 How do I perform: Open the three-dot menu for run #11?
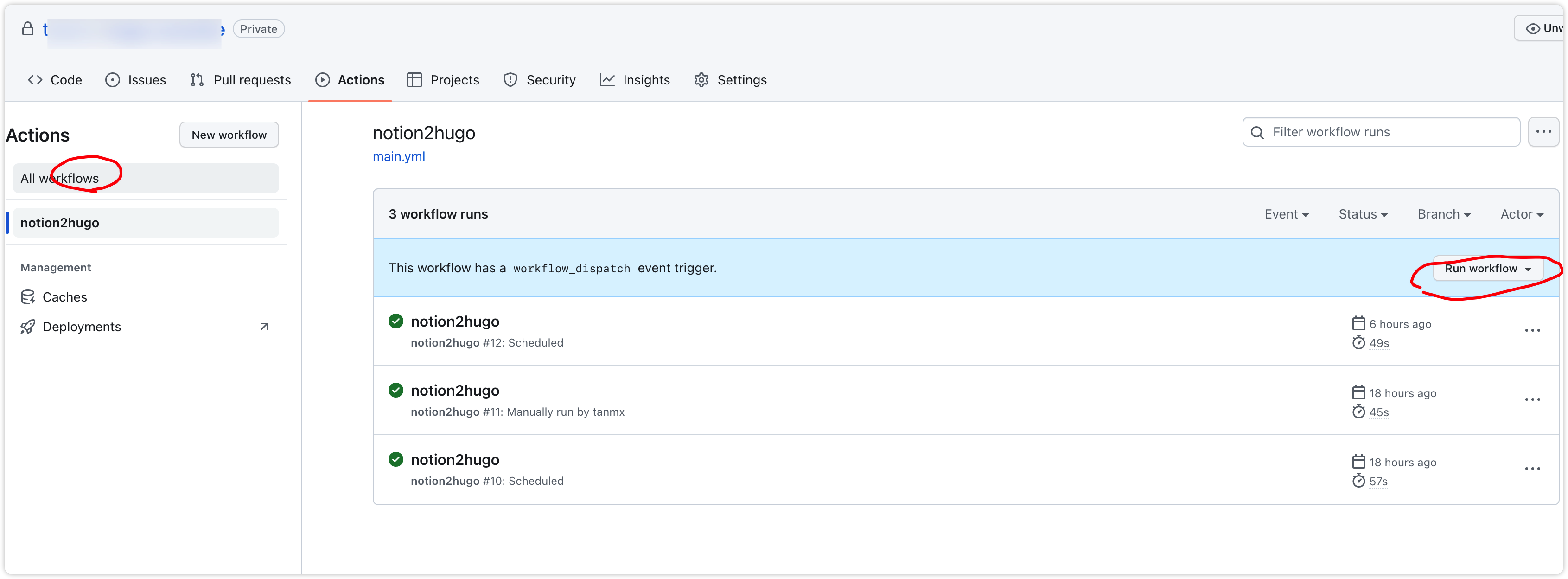(x=1532, y=400)
